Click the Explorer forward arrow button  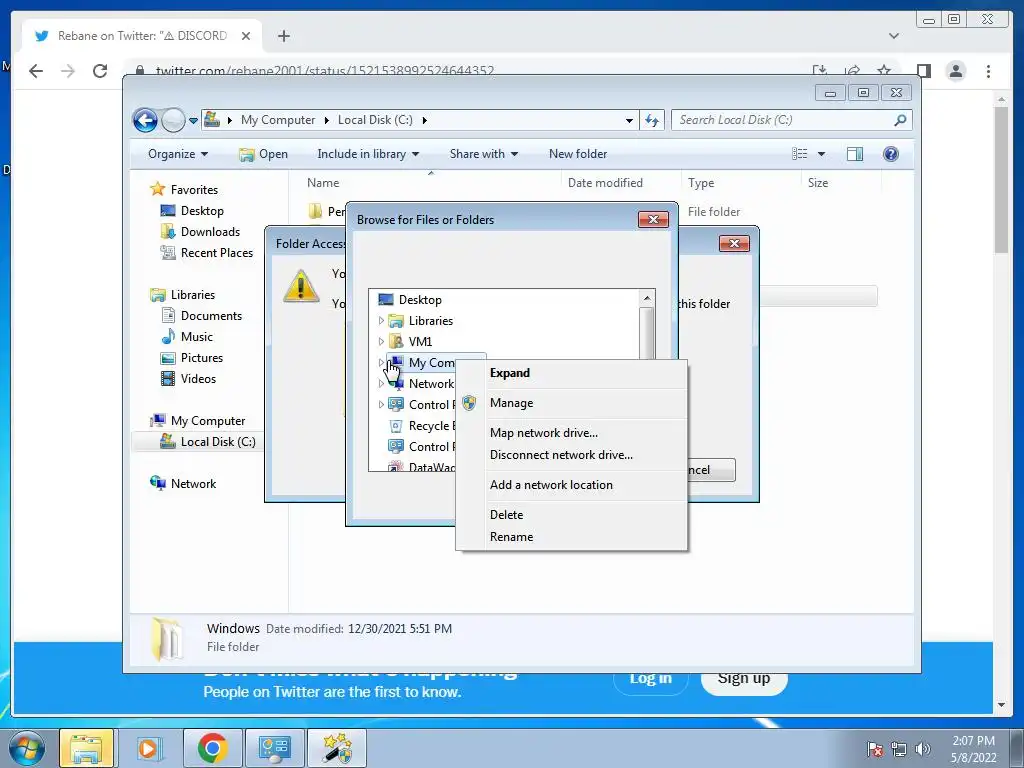173,120
